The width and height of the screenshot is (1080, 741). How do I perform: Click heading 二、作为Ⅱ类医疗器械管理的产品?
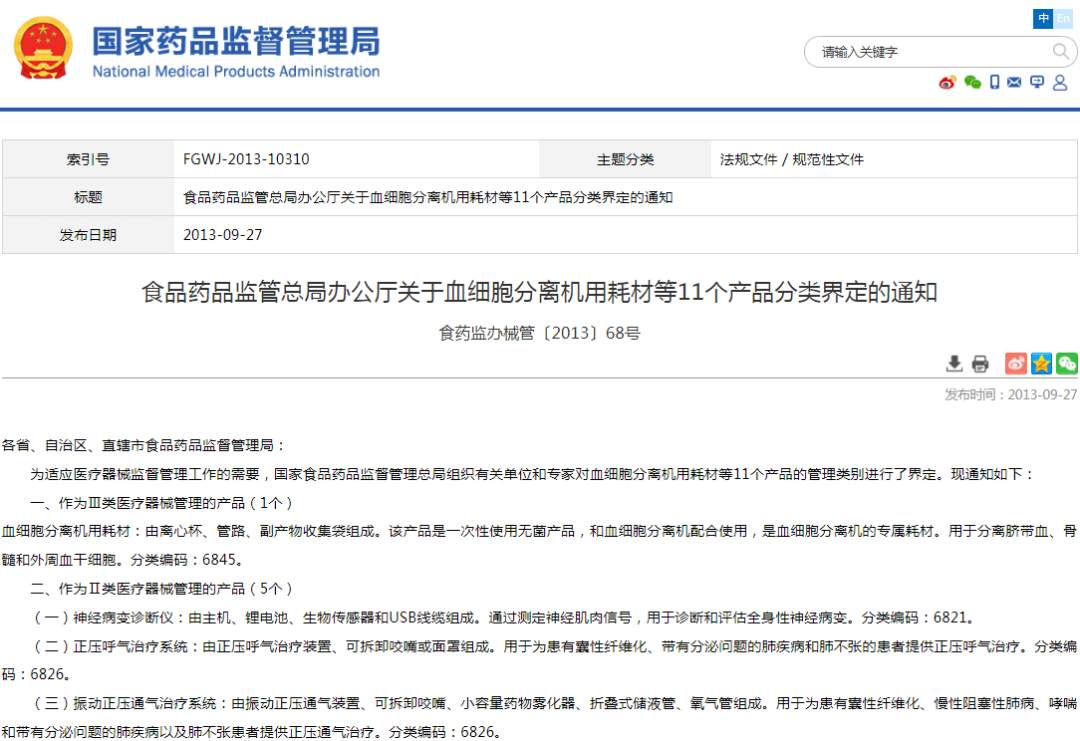tap(162, 589)
